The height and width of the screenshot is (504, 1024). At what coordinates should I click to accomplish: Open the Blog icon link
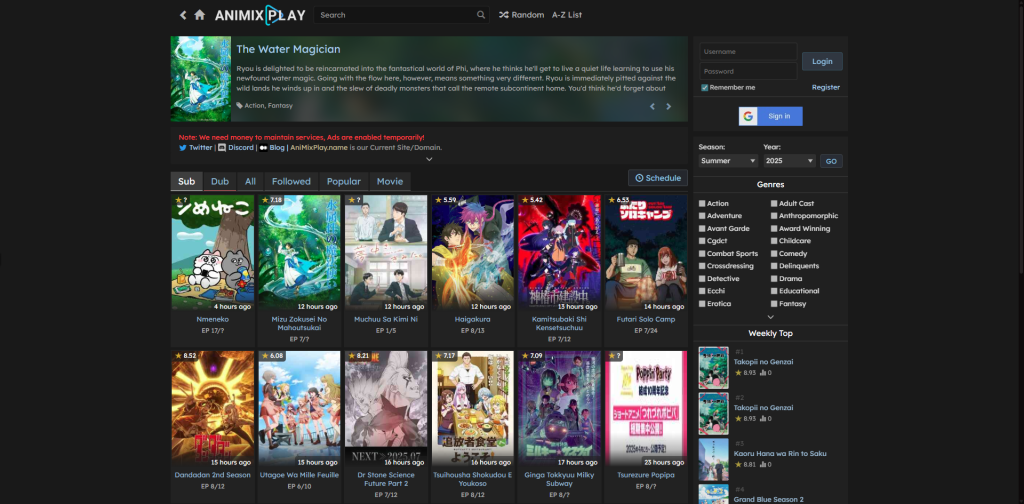(x=263, y=148)
